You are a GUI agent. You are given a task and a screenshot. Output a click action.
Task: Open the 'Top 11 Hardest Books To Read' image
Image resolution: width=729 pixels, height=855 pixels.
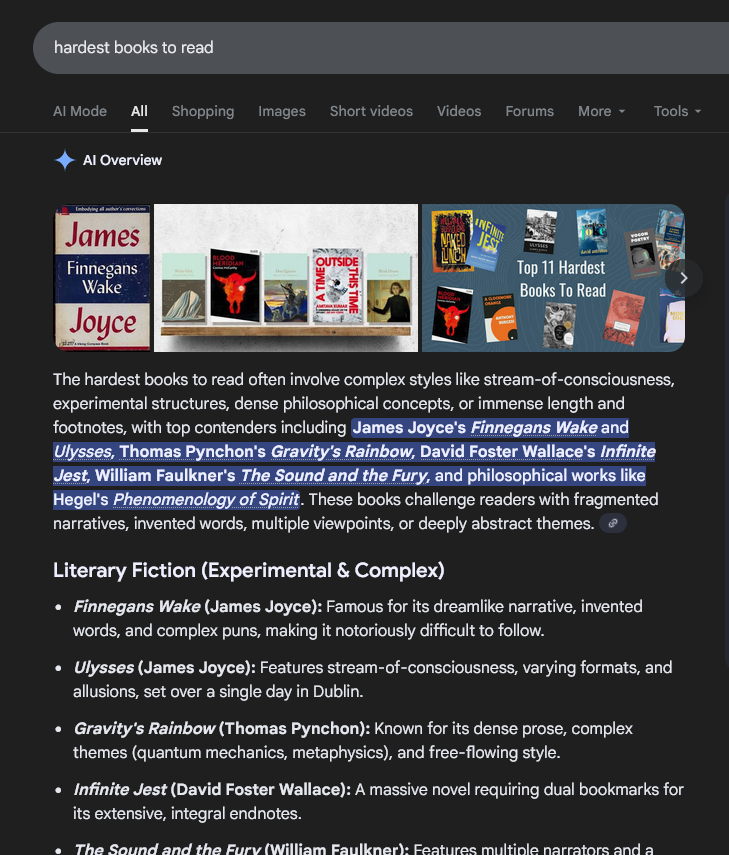tap(553, 278)
